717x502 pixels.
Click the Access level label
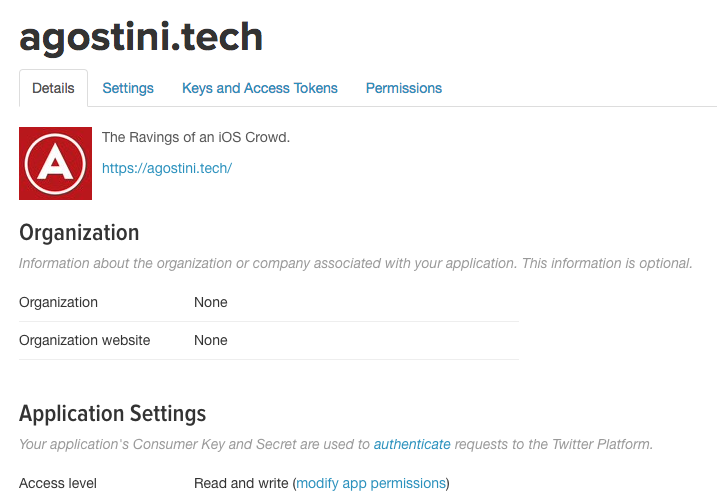pos(58,483)
